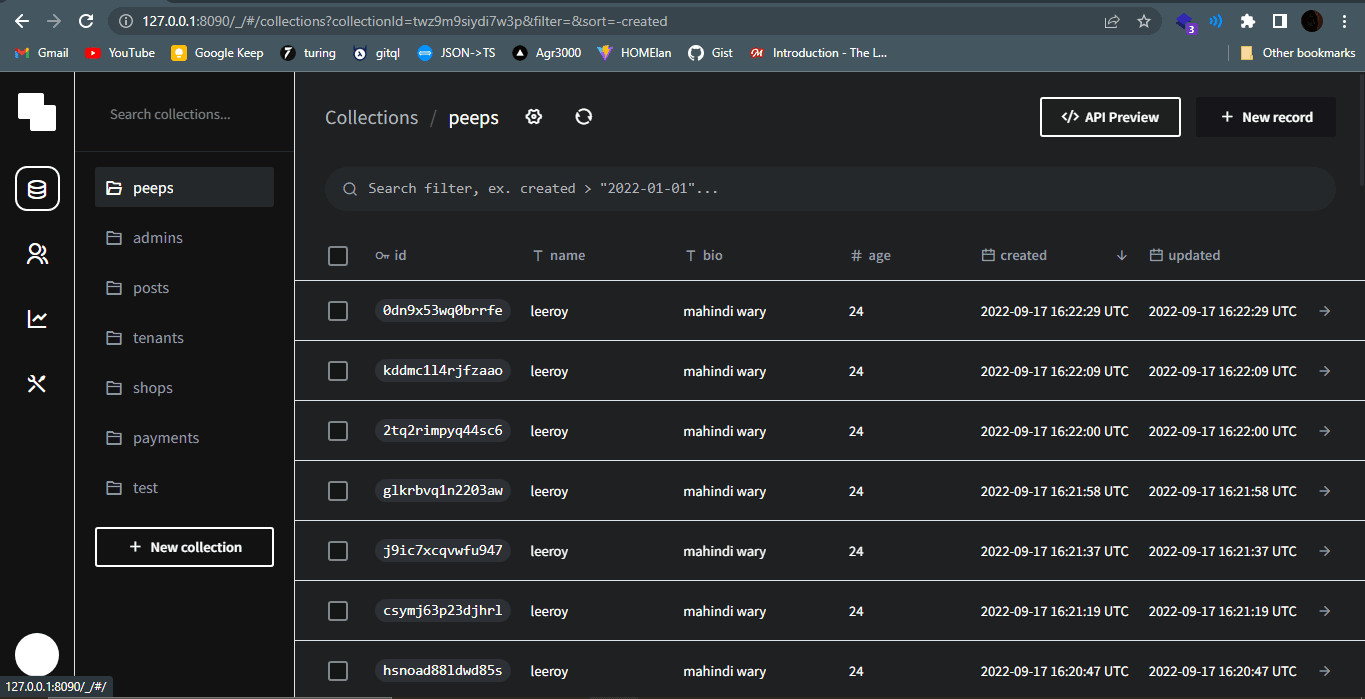Open the API Preview button
The width and height of the screenshot is (1365, 699).
coord(1110,117)
